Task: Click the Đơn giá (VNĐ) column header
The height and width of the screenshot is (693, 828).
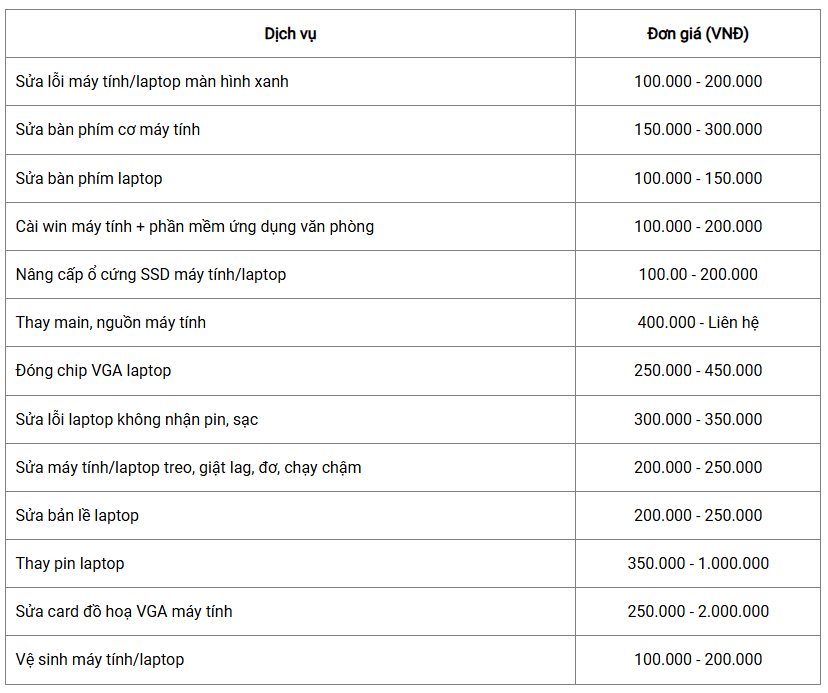Action: point(698,34)
